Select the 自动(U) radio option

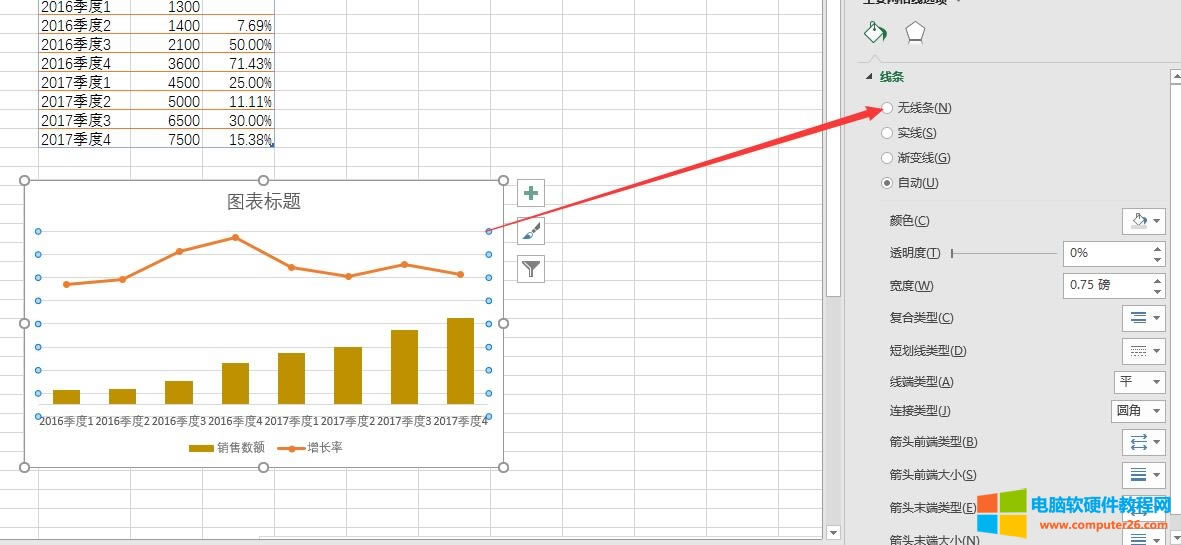887,183
